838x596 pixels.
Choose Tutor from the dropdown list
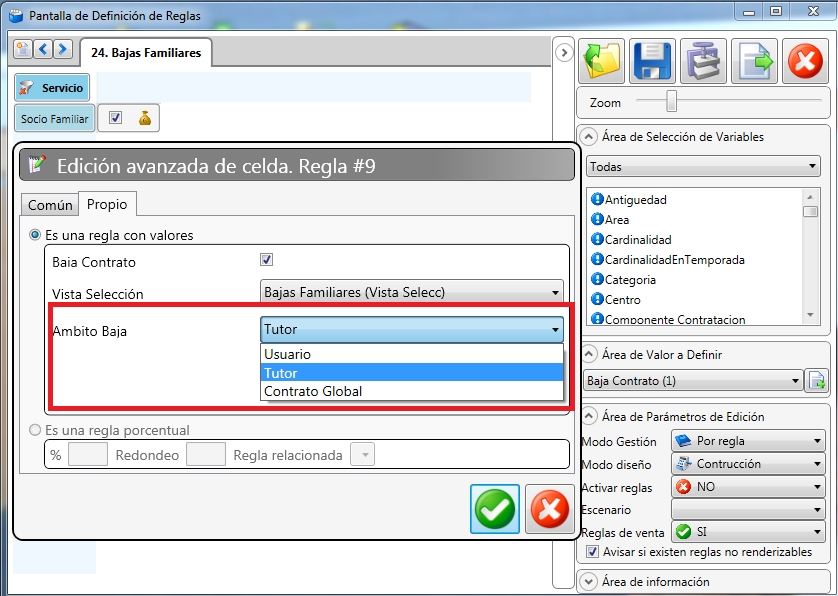[x=412, y=373]
